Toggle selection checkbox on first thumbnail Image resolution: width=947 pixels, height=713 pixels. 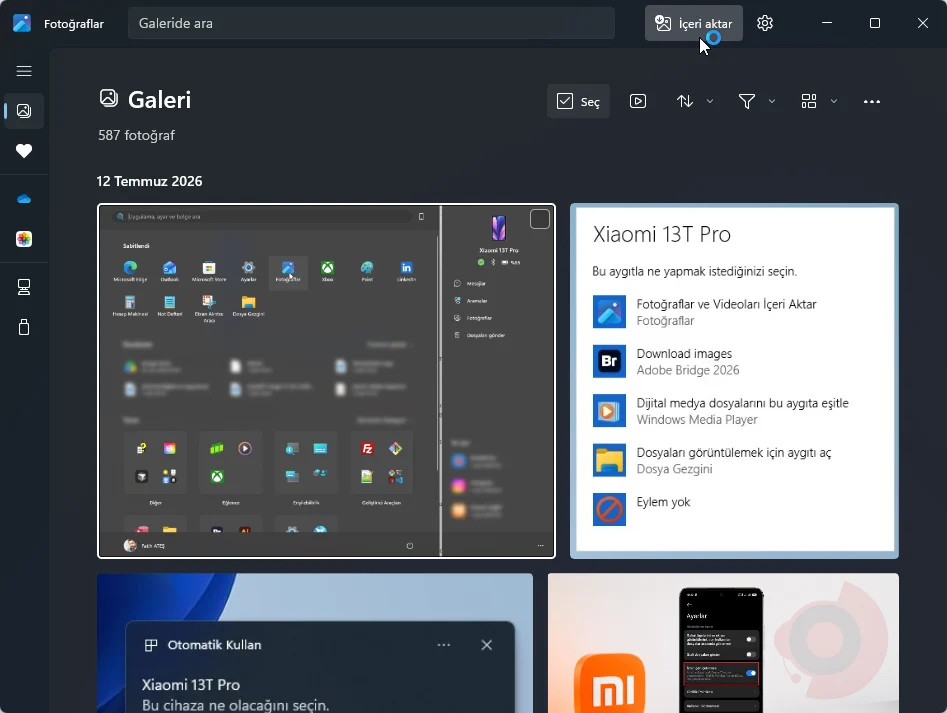(x=539, y=219)
